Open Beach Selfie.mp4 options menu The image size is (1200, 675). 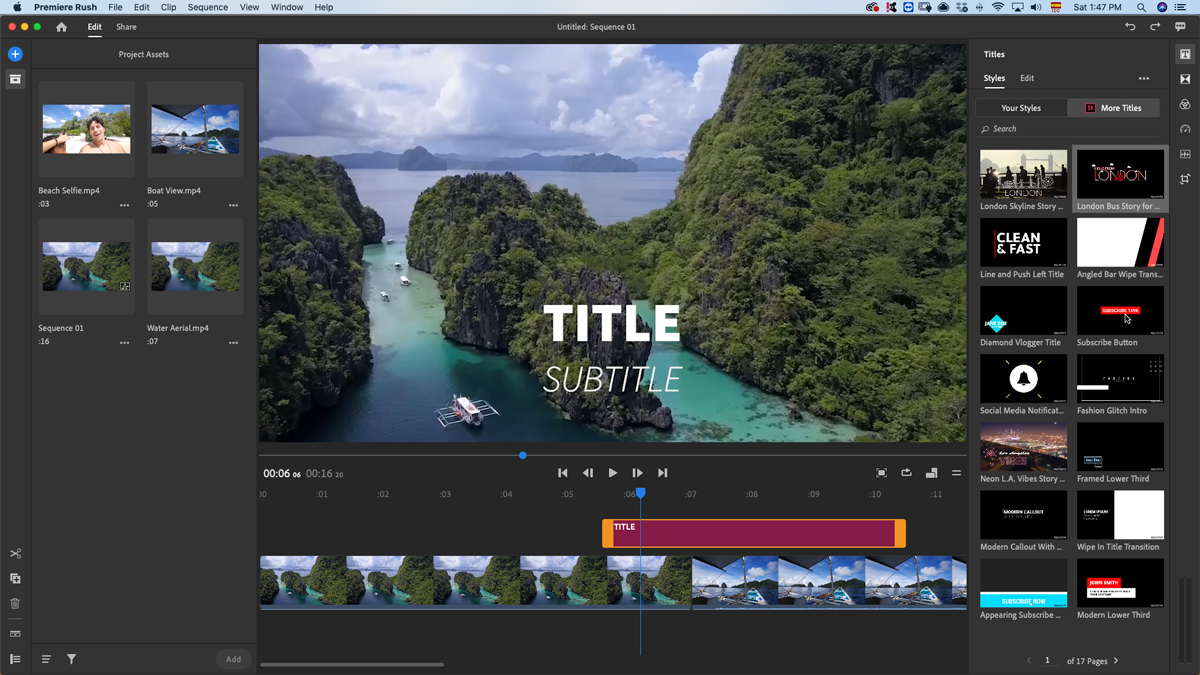(125, 205)
